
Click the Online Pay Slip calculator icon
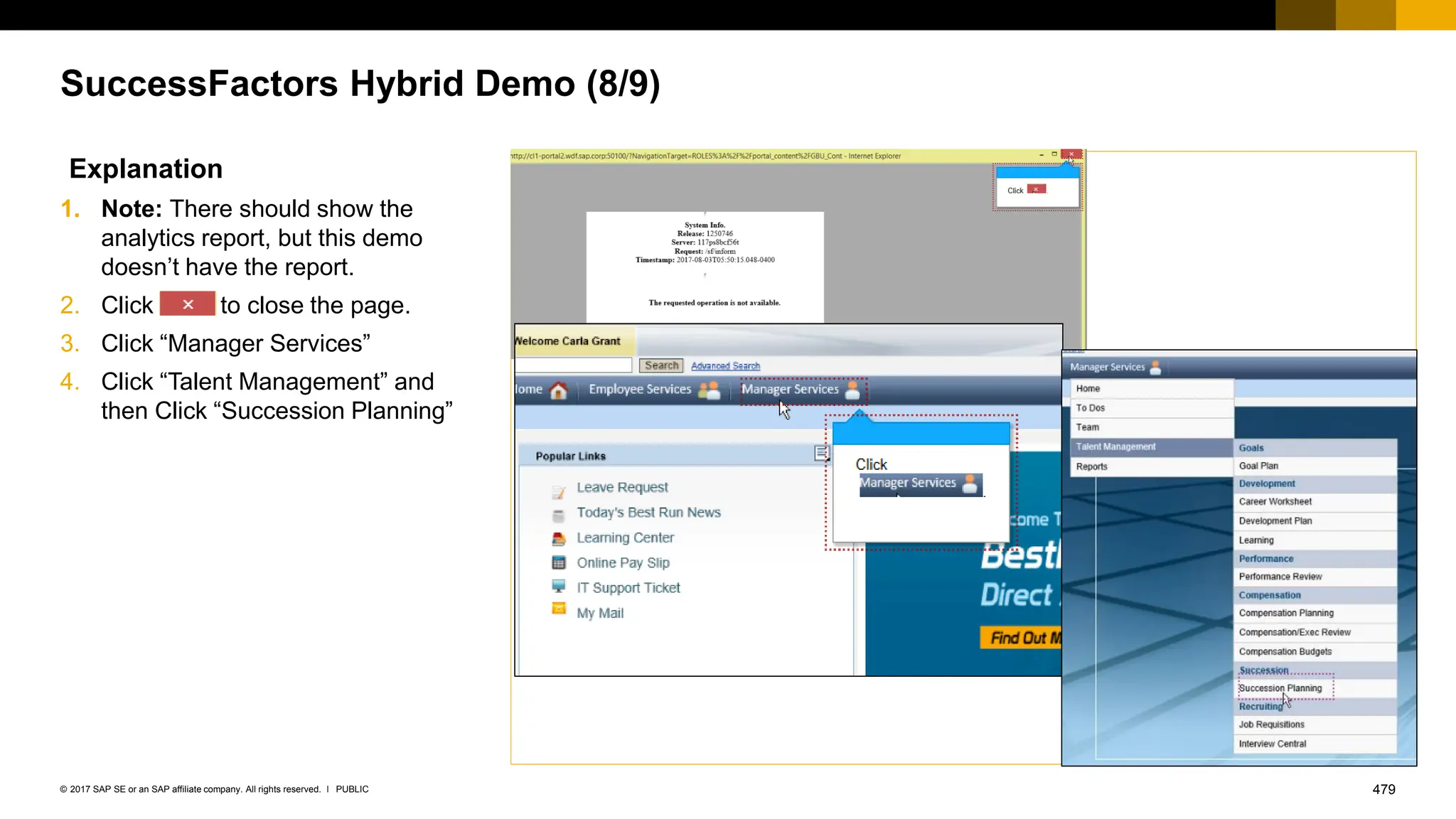coord(559,562)
